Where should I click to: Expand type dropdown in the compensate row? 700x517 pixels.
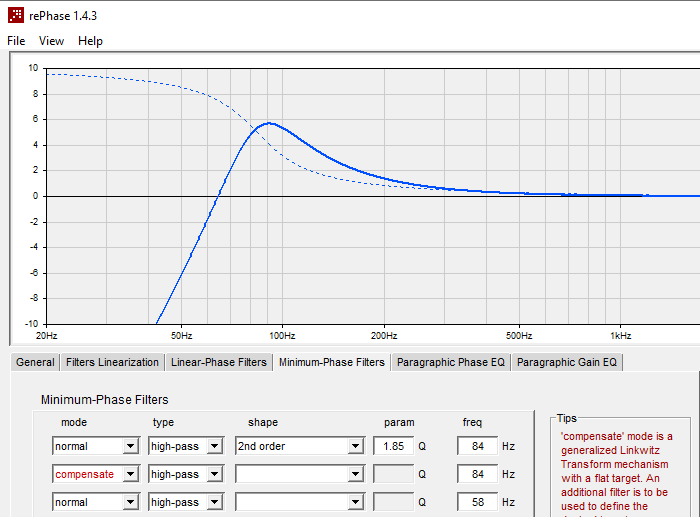(x=215, y=474)
